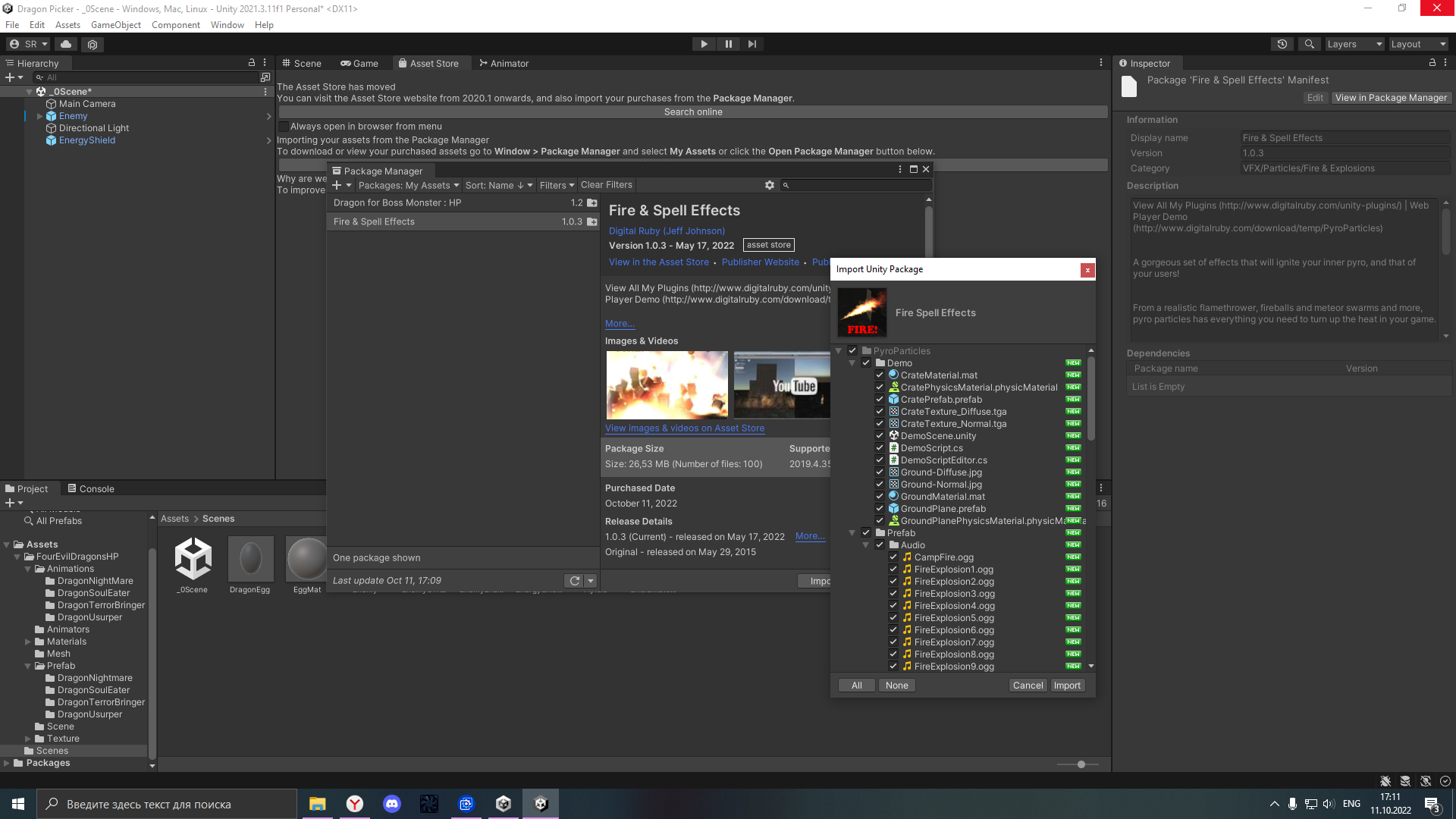Enable Always open in browser checkbox
This screenshot has height=819, width=1456.
pyautogui.click(x=284, y=127)
